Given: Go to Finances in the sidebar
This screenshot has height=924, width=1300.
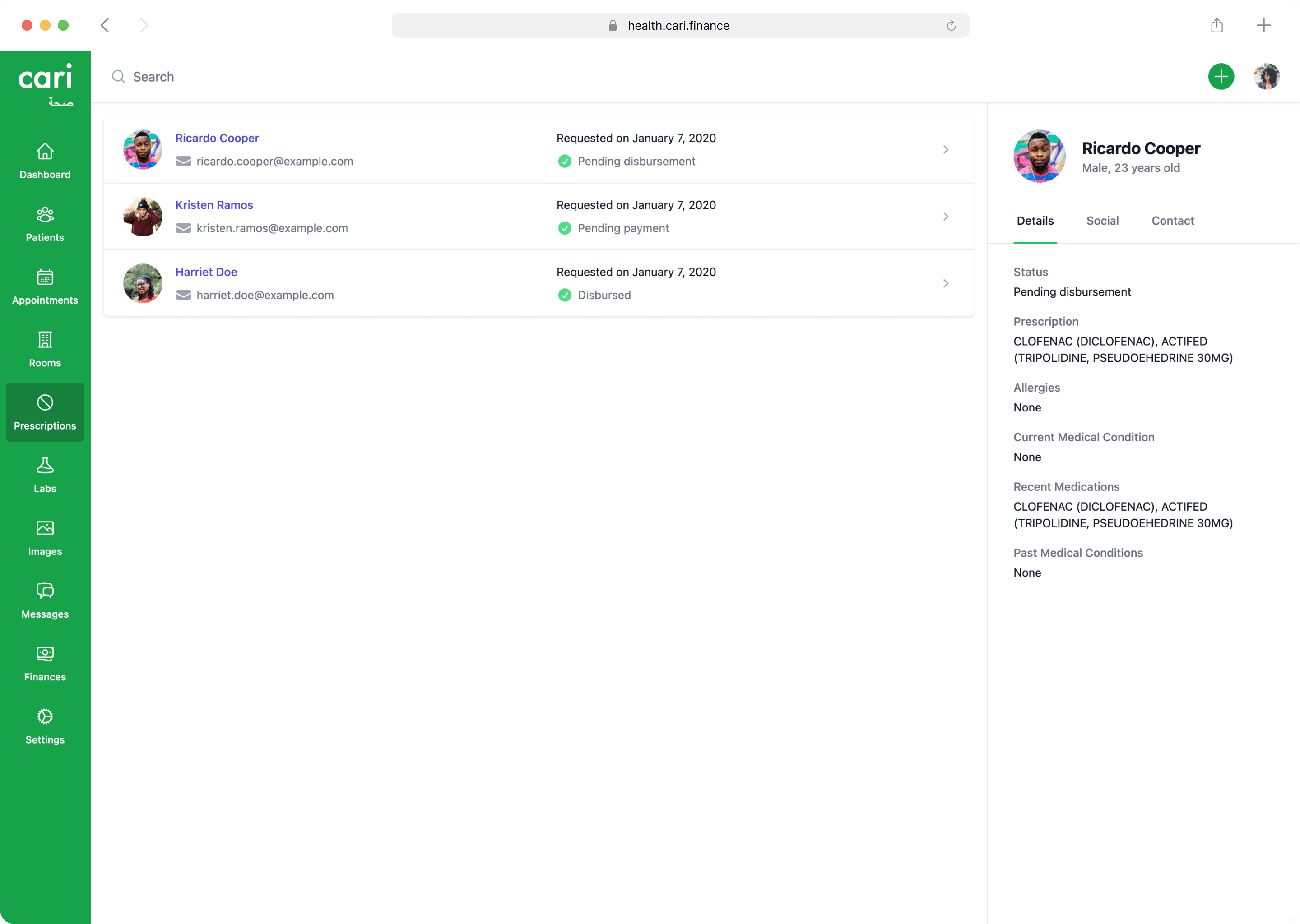Looking at the screenshot, I should [45, 663].
